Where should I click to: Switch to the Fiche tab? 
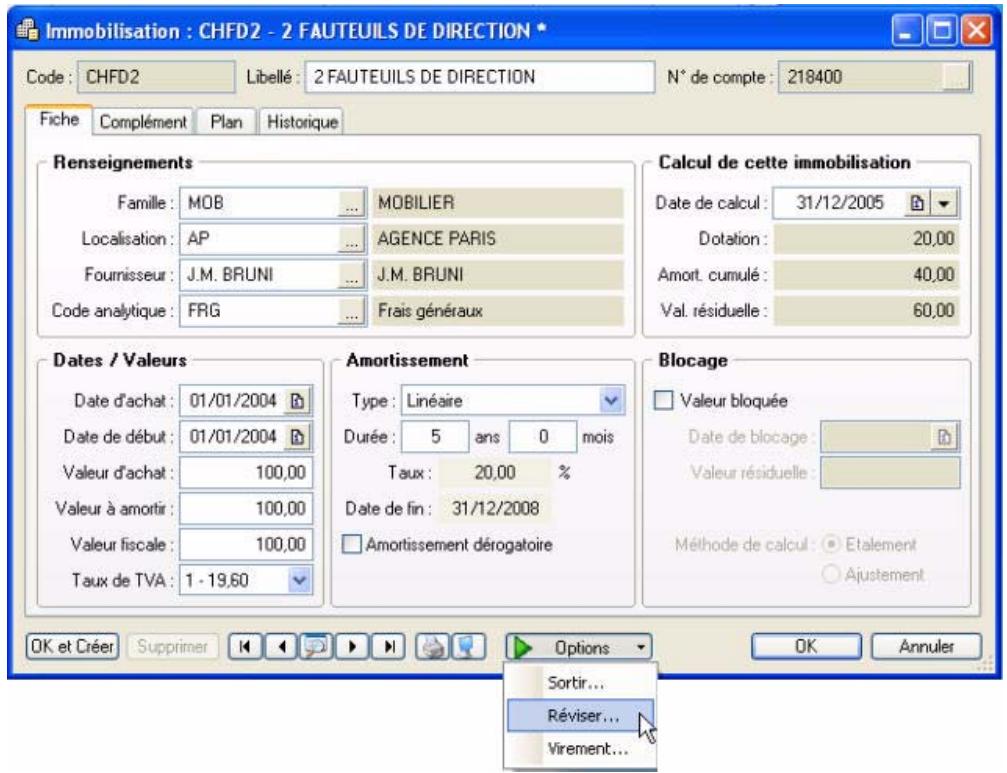[x=59, y=119]
